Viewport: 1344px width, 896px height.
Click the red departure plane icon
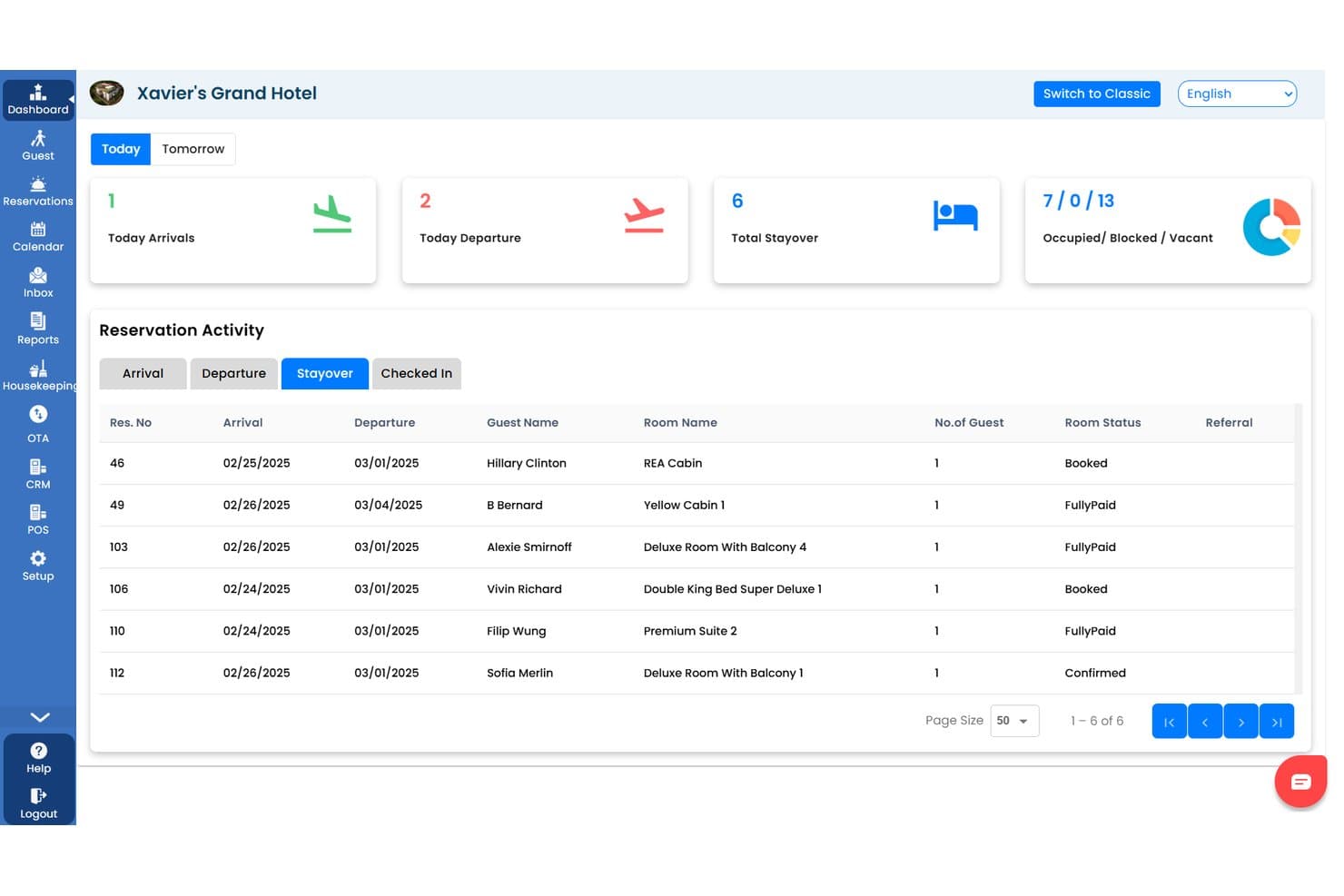pos(644,215)
